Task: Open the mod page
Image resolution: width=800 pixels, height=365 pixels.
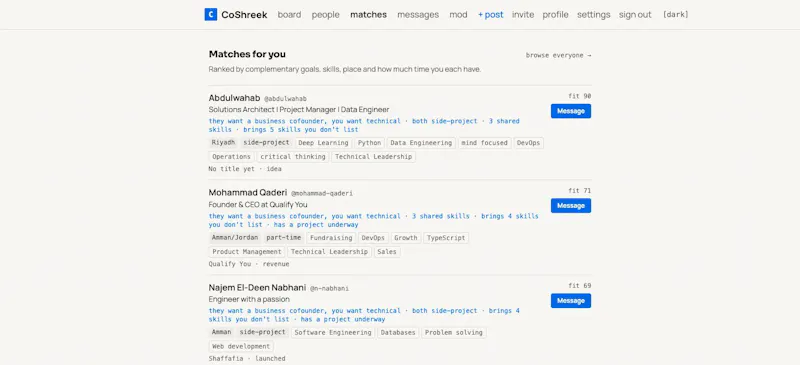Action: pyautogui.click(x=458, y=15)
